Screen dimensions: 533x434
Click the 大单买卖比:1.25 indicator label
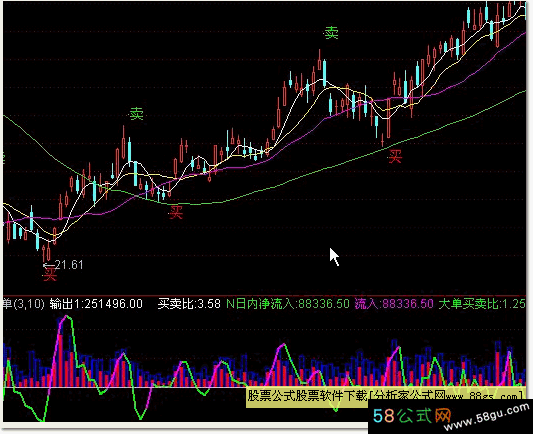(x=482, y=303)
